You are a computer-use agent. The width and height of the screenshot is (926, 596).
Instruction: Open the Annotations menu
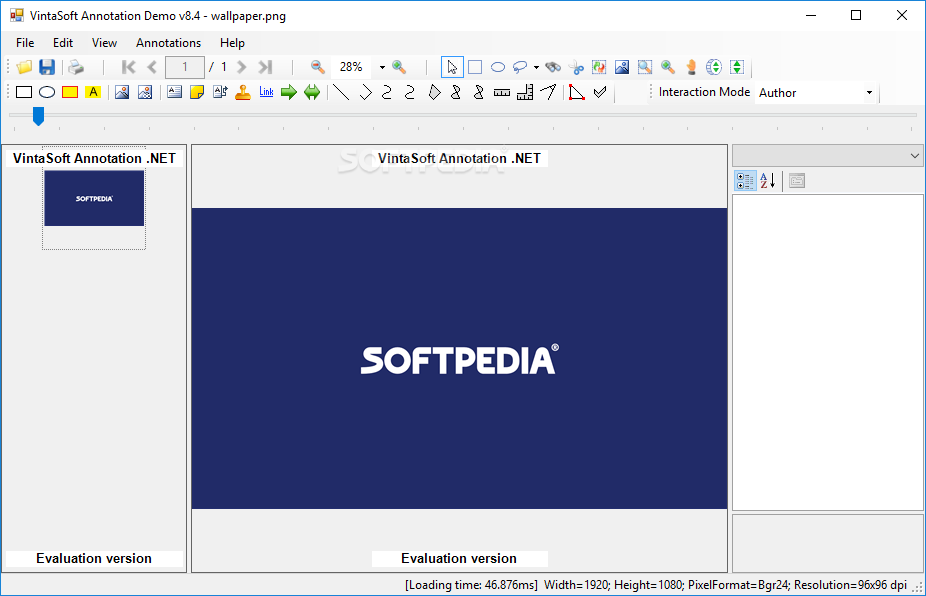coord(168,43)
